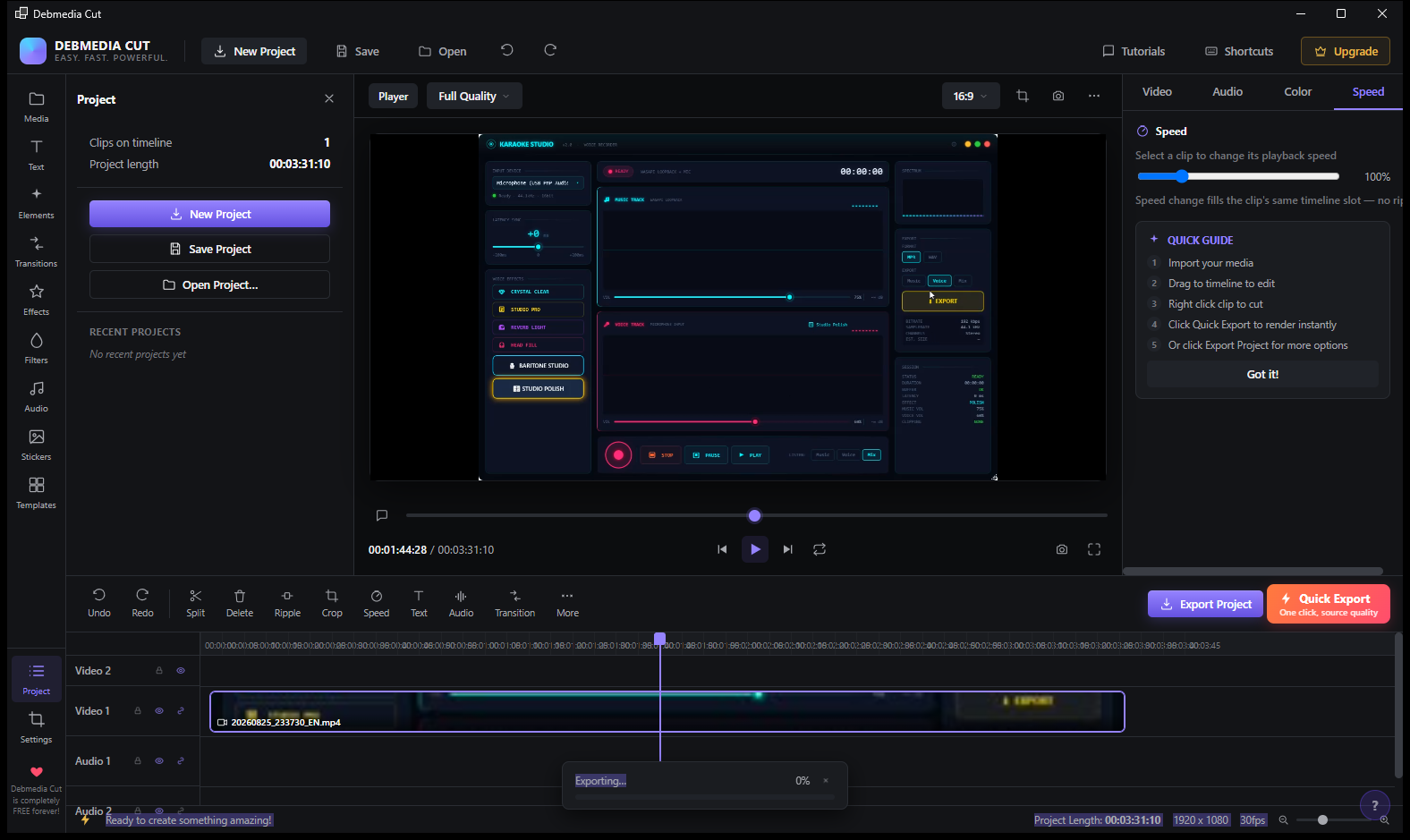The height and width of the screenshot is (840, 1410).
Task: Adjust the playback speed slider
Action: [x=1237, y=176]
